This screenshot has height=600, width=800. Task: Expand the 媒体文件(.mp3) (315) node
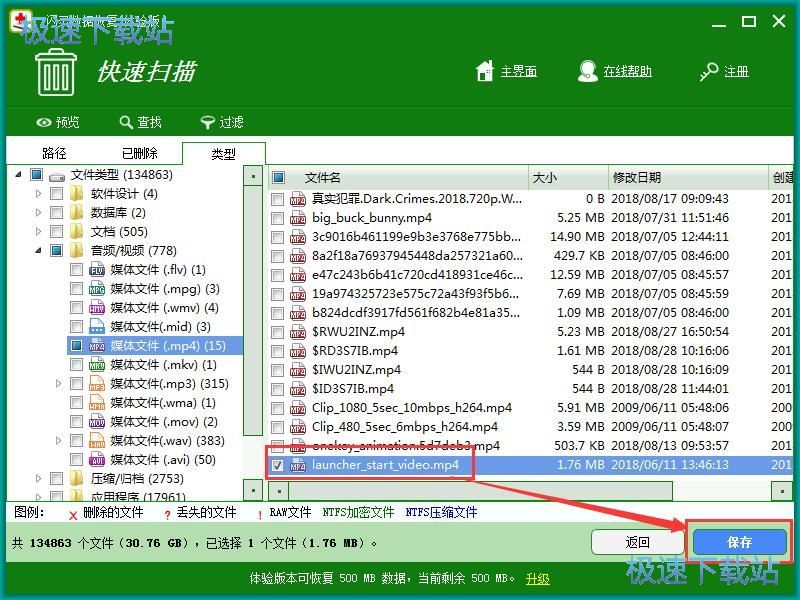coord(58,384)
